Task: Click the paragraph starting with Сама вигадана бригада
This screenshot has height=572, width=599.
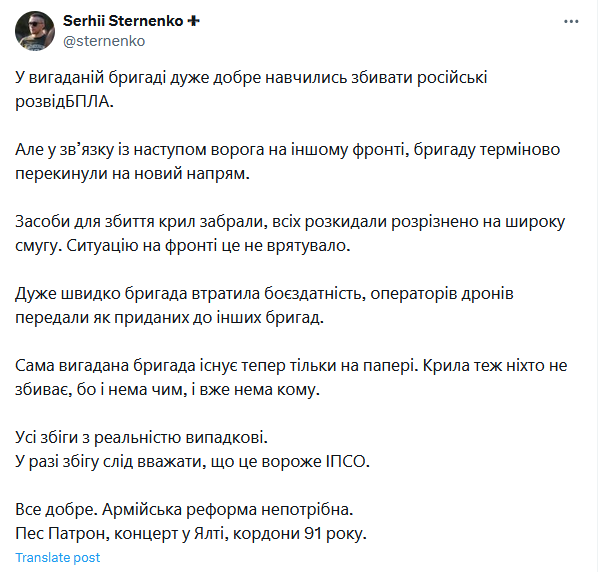Action: [291, 378]
